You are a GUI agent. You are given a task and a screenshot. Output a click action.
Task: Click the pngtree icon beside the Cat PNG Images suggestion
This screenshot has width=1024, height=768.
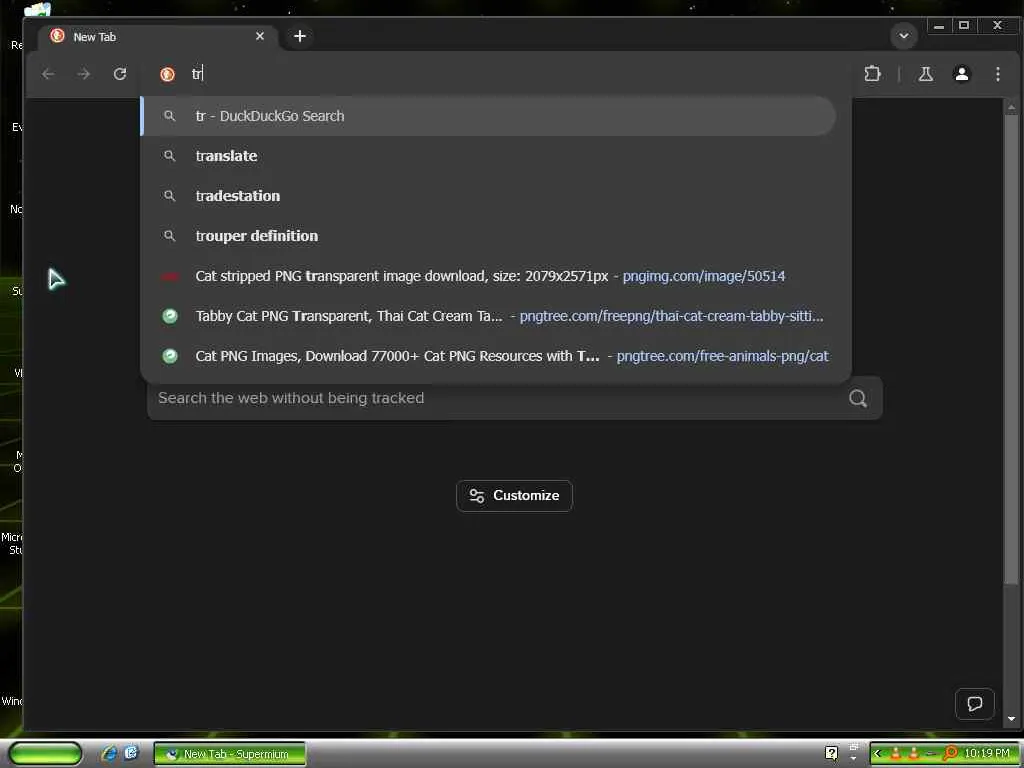[170, 356]
